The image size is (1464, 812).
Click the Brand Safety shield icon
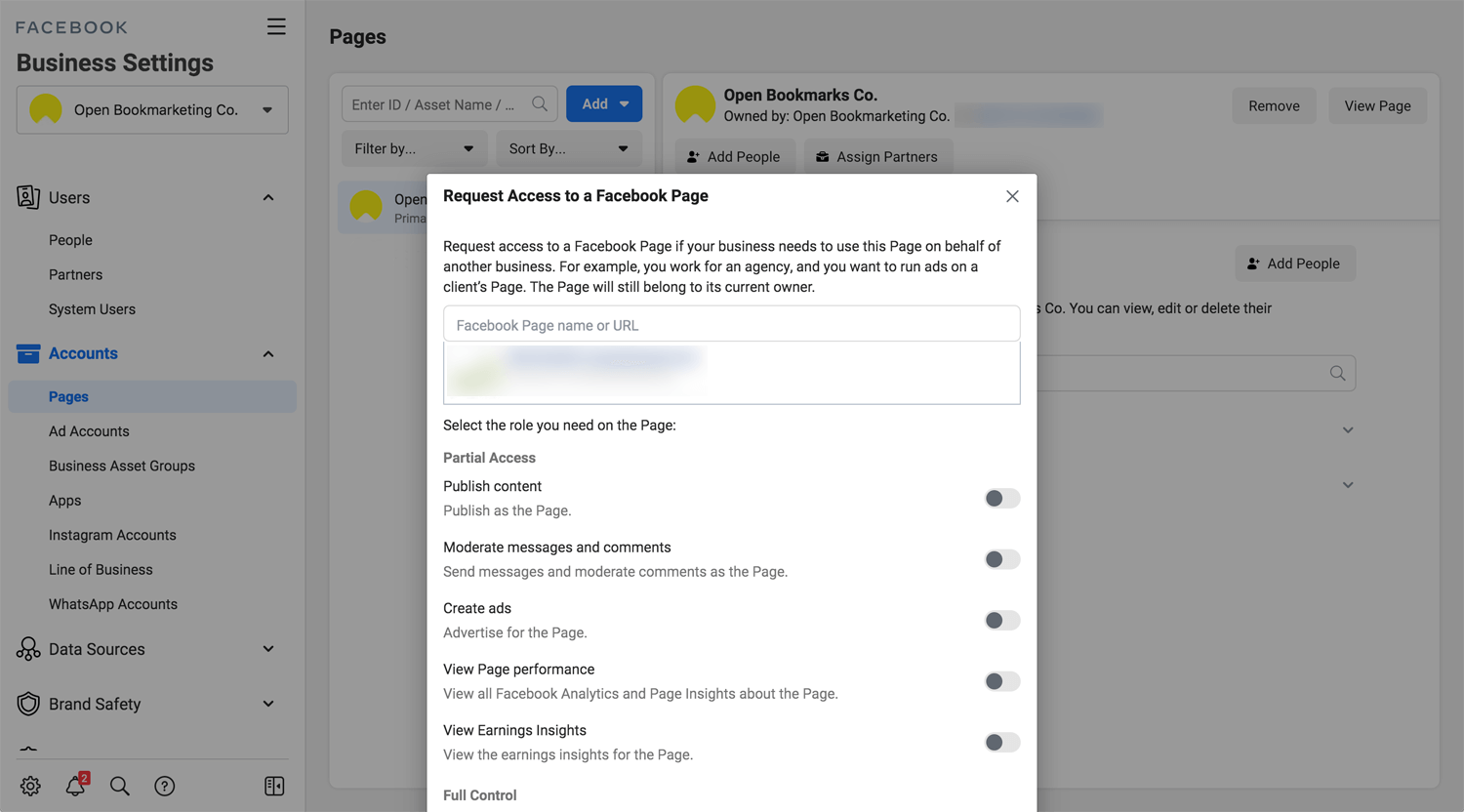pos(28,704)
